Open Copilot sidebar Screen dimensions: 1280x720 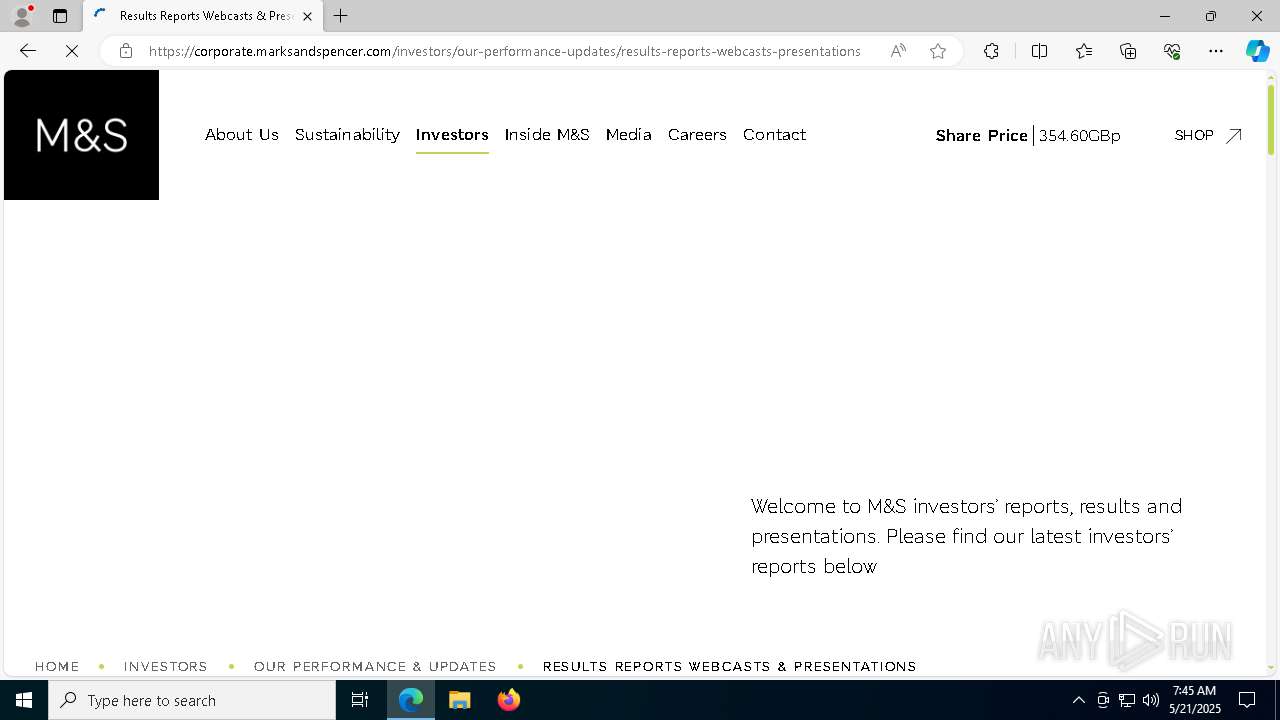(x=1257, y=51)
